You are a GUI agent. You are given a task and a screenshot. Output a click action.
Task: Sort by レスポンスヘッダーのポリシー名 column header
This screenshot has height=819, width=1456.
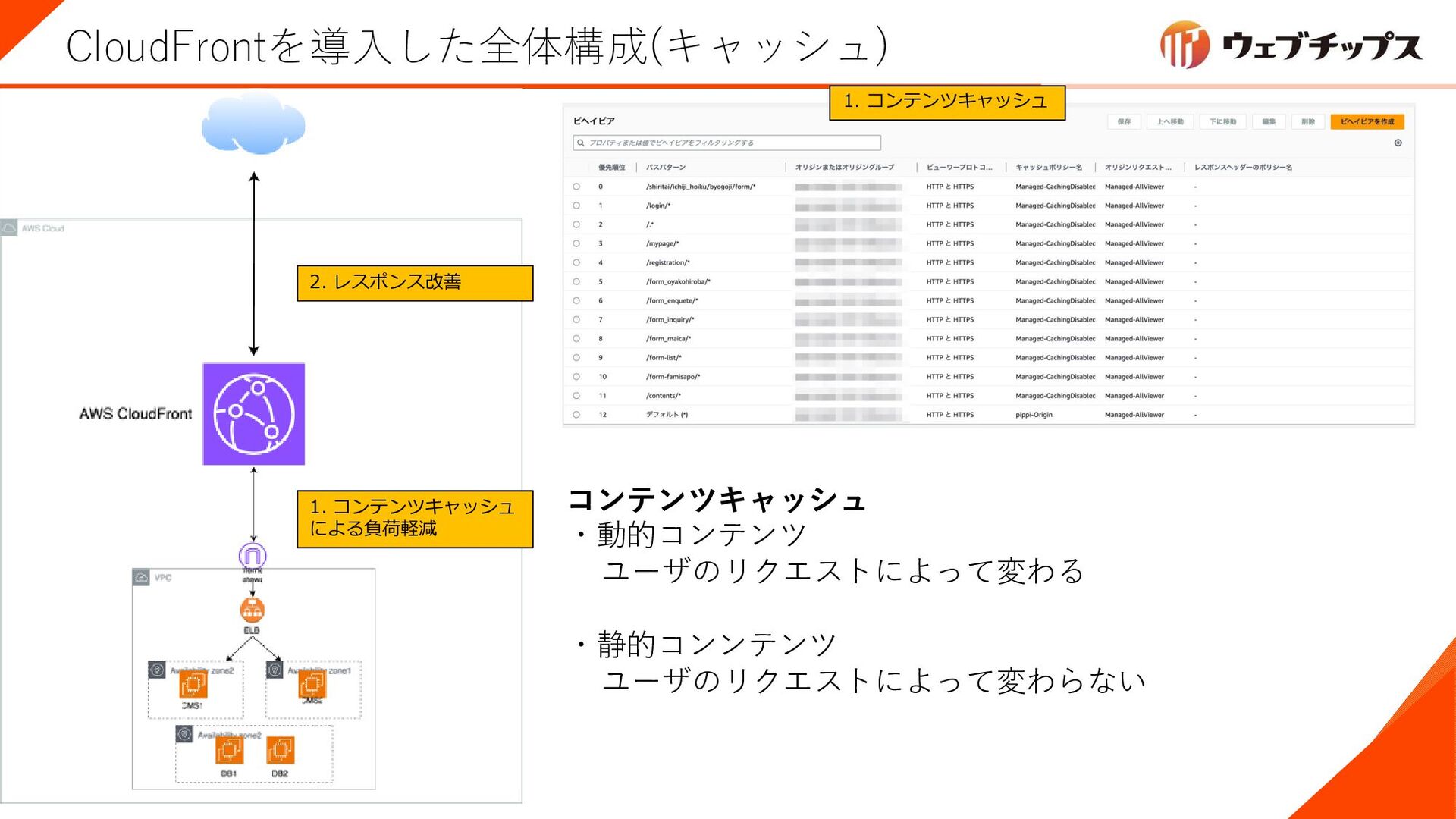coord(1243,167)
